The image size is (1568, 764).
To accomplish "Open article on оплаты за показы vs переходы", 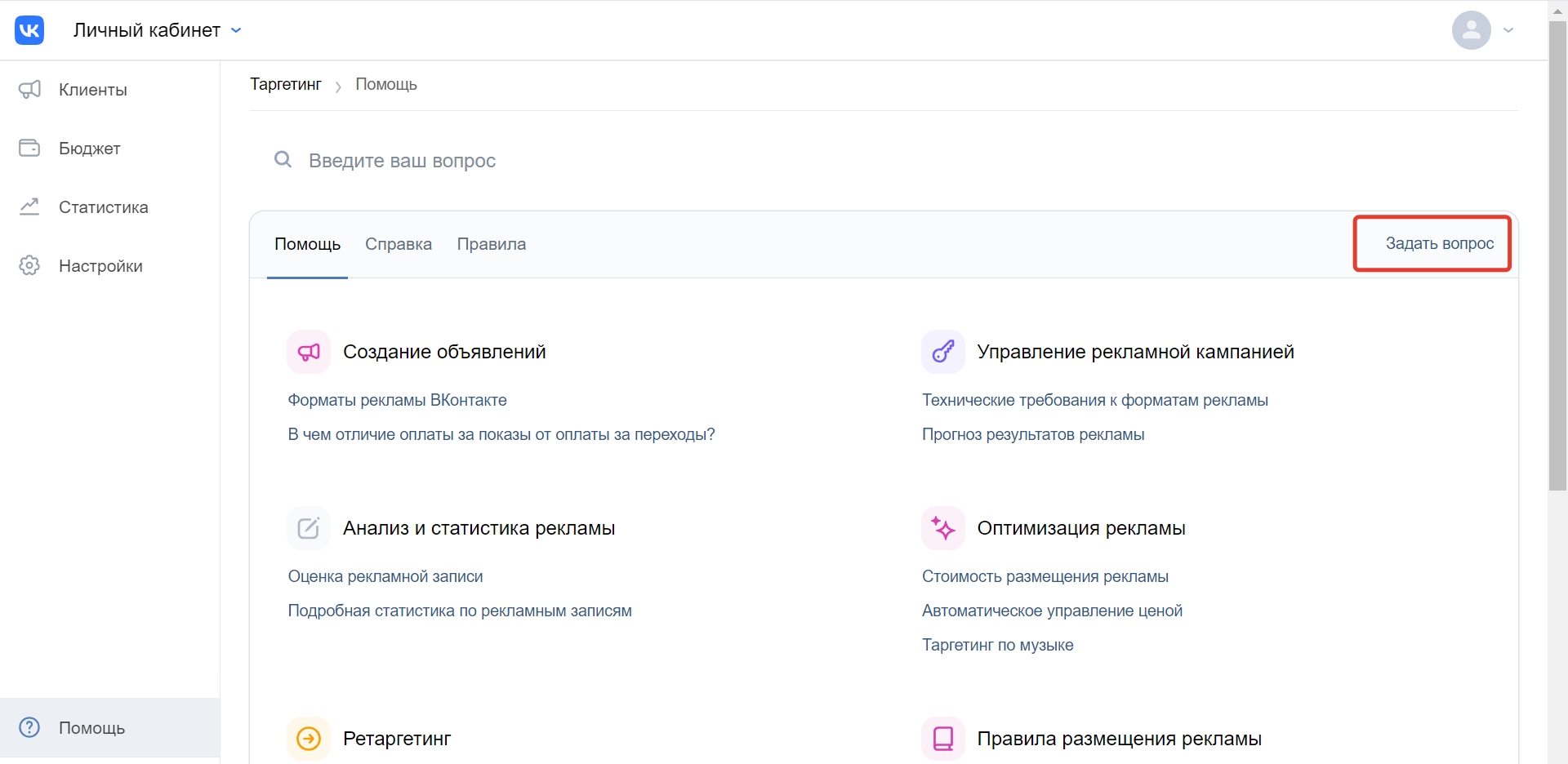I will click(501, 434).
